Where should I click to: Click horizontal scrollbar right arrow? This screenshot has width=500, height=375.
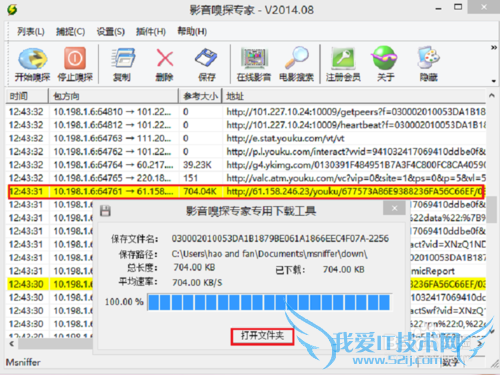pos(479,344)
